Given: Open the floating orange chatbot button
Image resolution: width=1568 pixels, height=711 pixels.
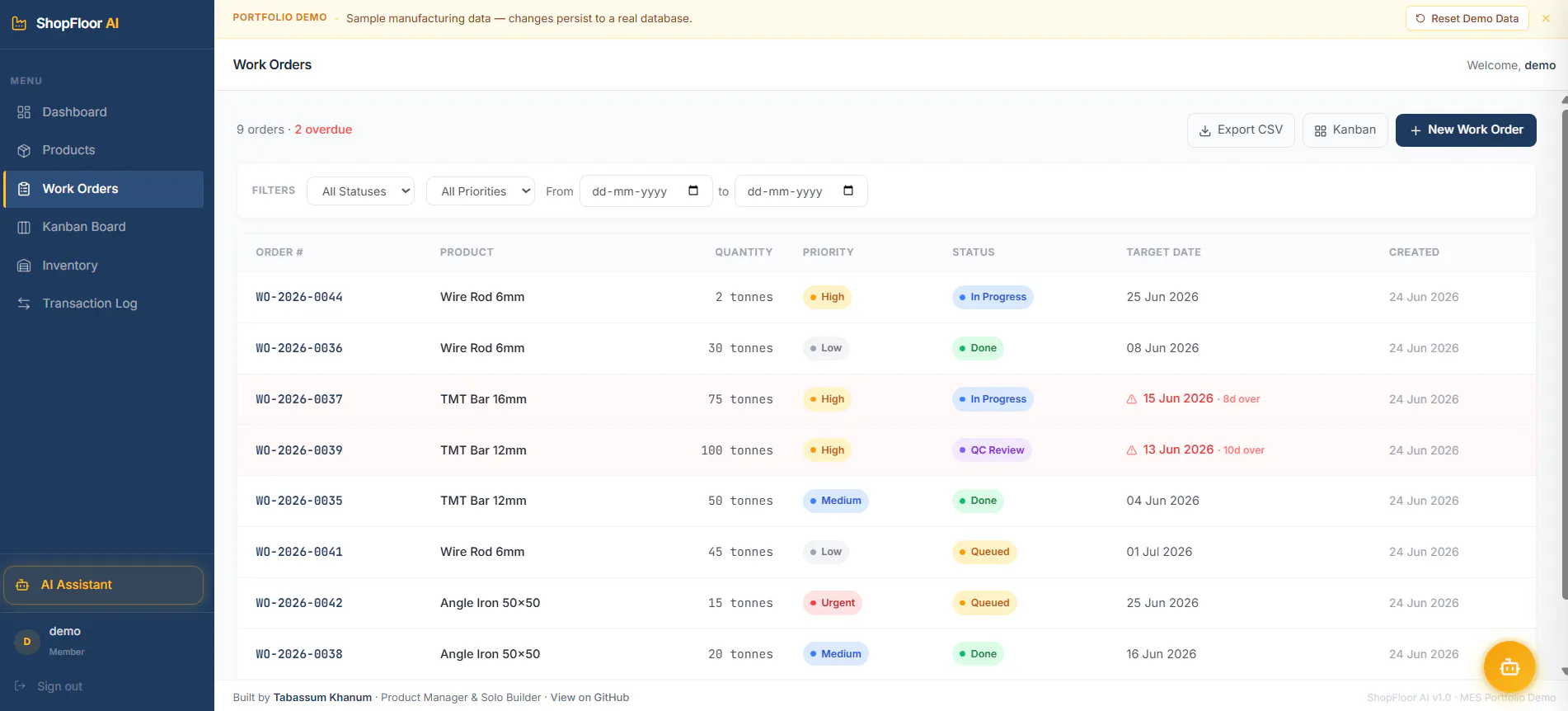Looking at the screenshot, I should (x=1509, y=666).
